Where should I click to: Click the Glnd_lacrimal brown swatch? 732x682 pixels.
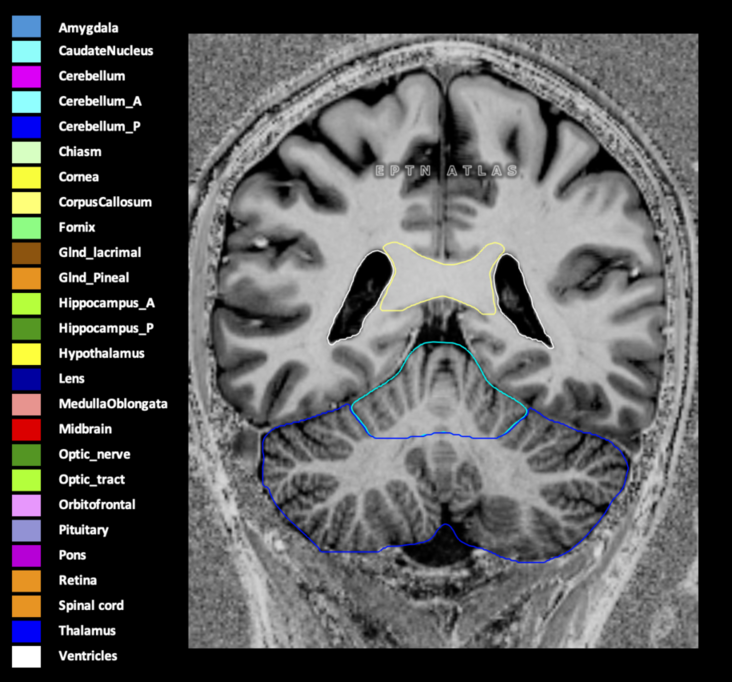pos(26,253)
